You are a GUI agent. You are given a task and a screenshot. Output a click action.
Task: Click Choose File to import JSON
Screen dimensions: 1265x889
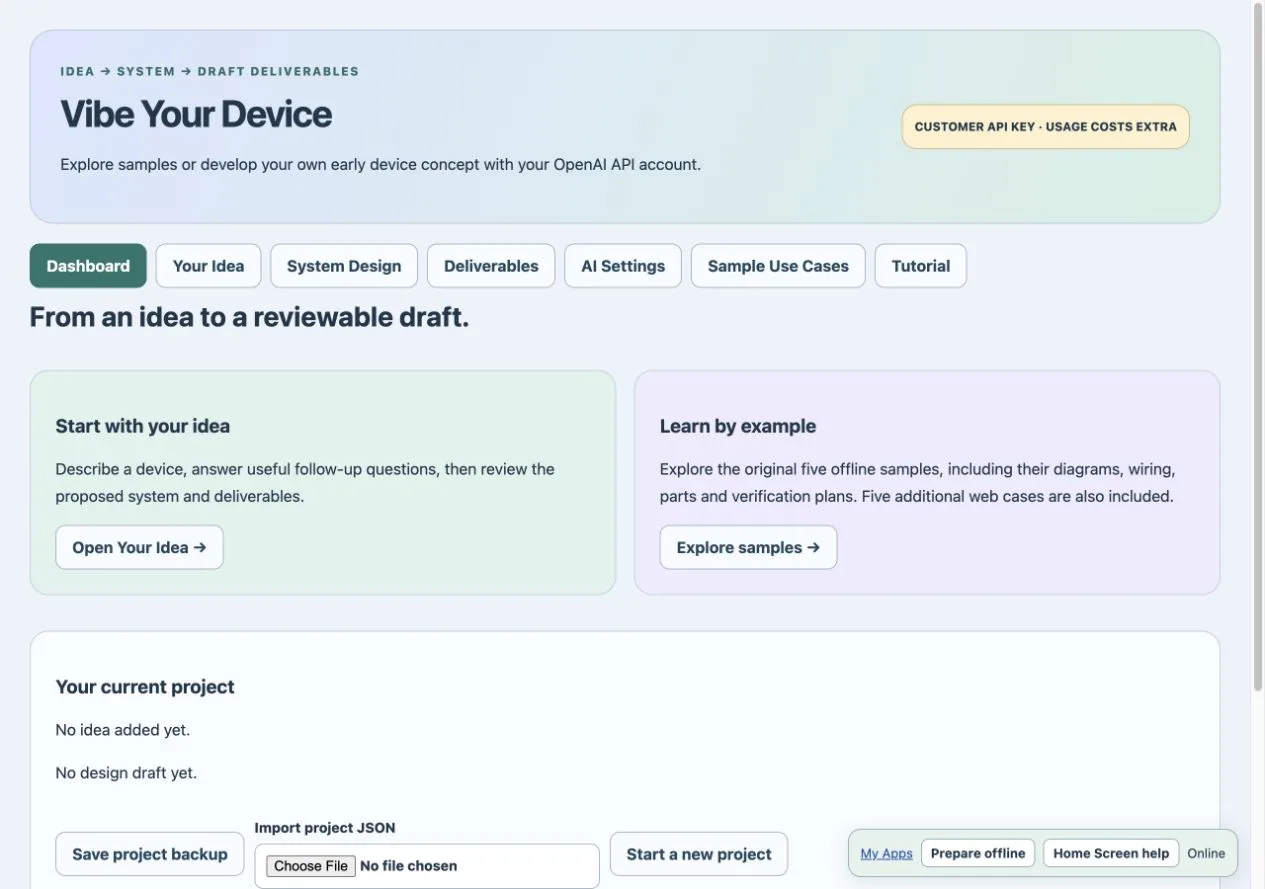[311, 866]
